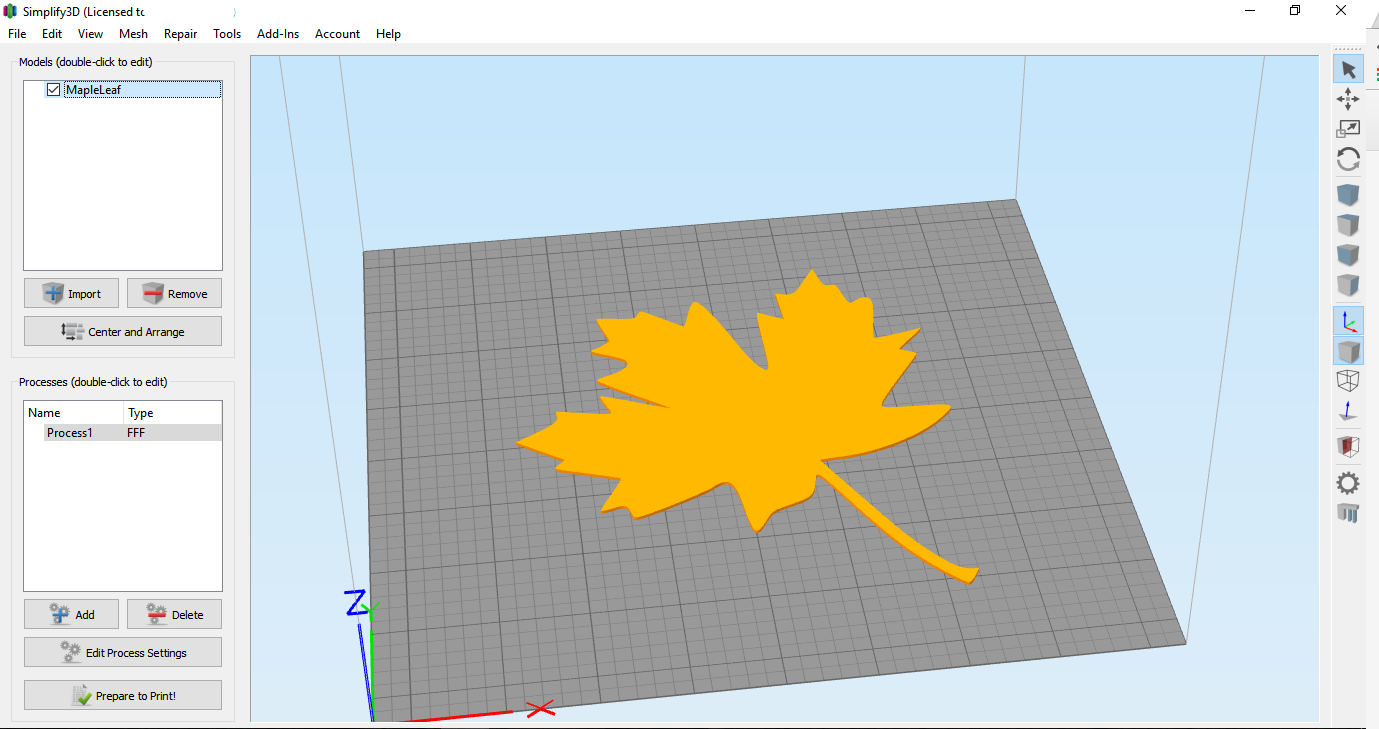
Task: Open the Help menu
Action: 388,34
